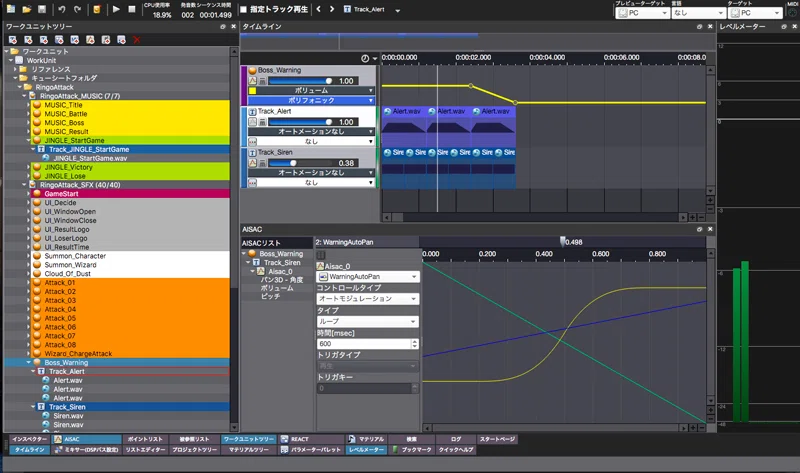This screenshot has height=473, width=800.
Task: Click the undo arrow icon
Action: click(62, 9)
